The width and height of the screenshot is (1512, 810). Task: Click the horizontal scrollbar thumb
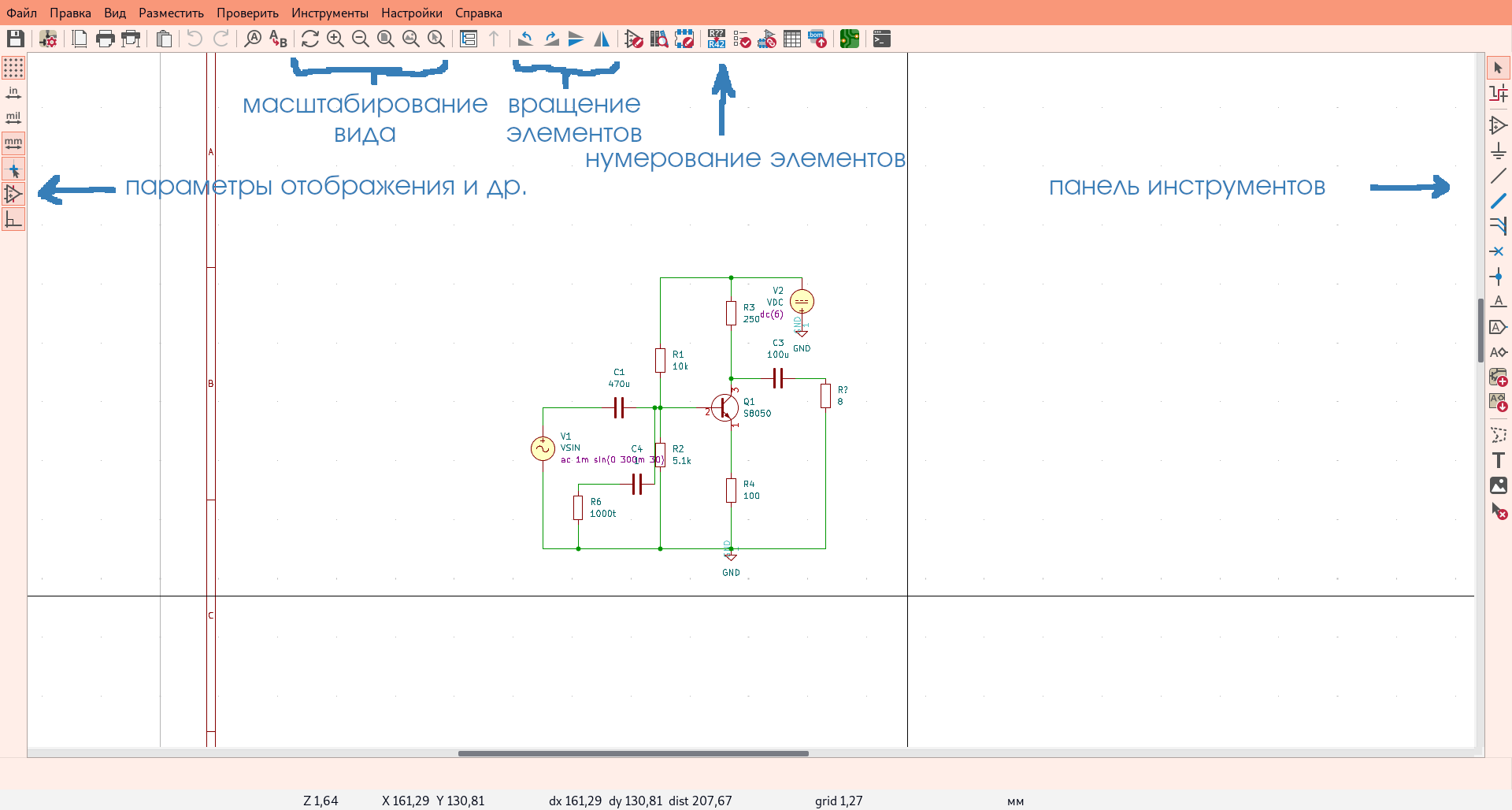click(633, 753)
